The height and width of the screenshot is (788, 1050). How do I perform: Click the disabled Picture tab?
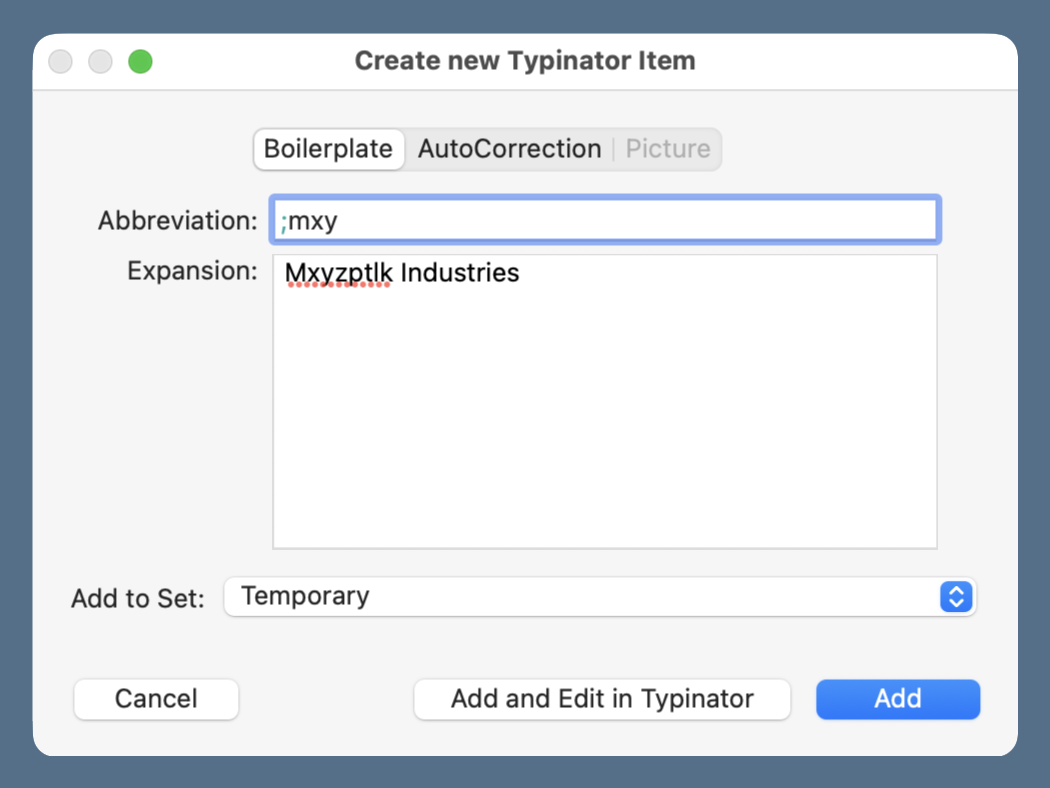coord(667,148)
